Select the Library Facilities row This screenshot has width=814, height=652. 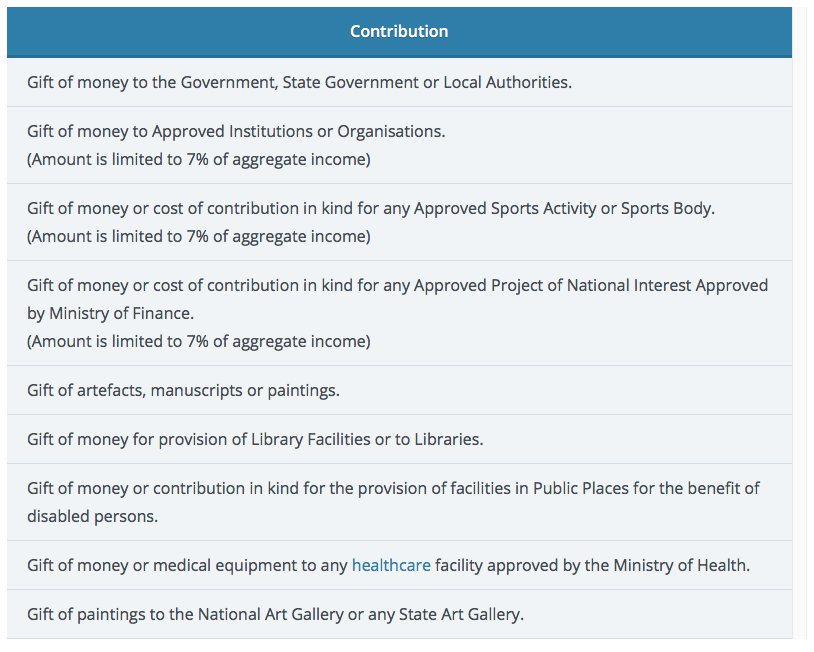click(x=255, y=440)
